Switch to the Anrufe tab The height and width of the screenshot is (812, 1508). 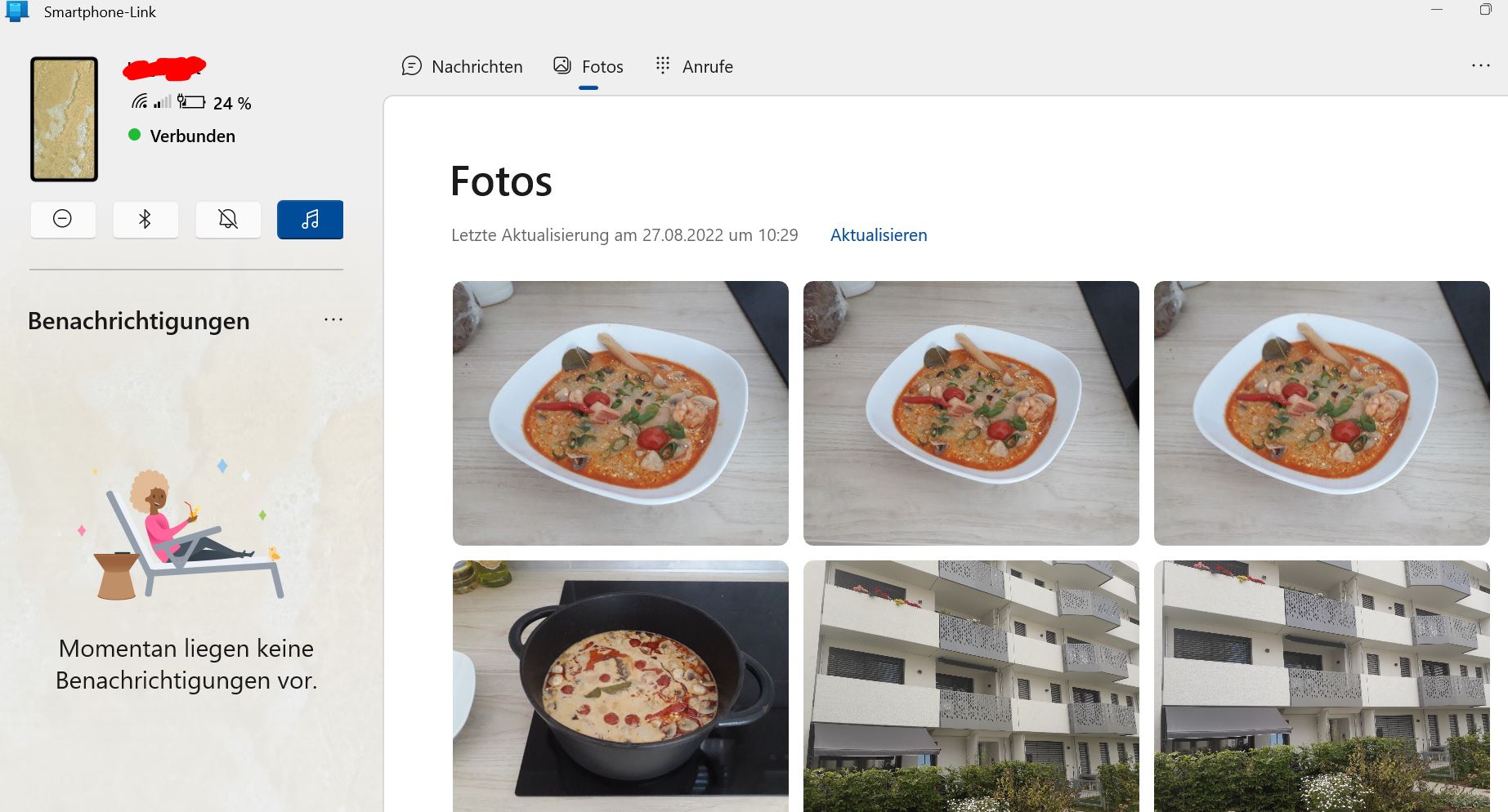coord(695,66)
